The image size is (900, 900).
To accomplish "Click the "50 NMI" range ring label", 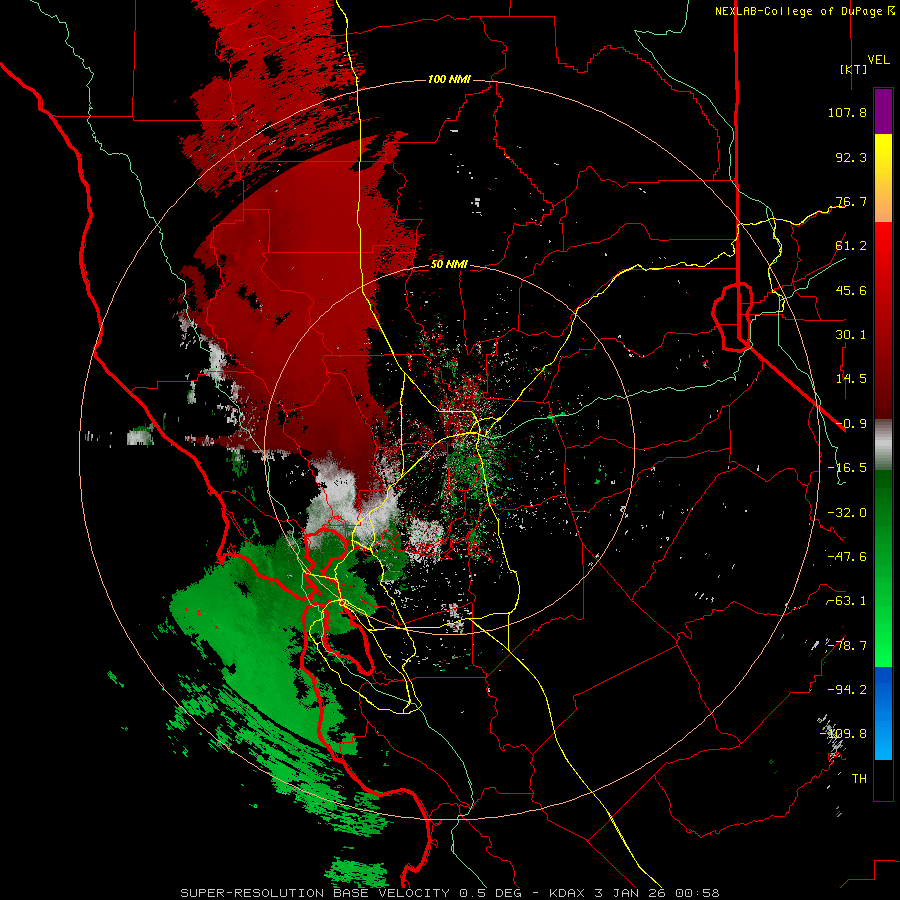I will (449, 264).
